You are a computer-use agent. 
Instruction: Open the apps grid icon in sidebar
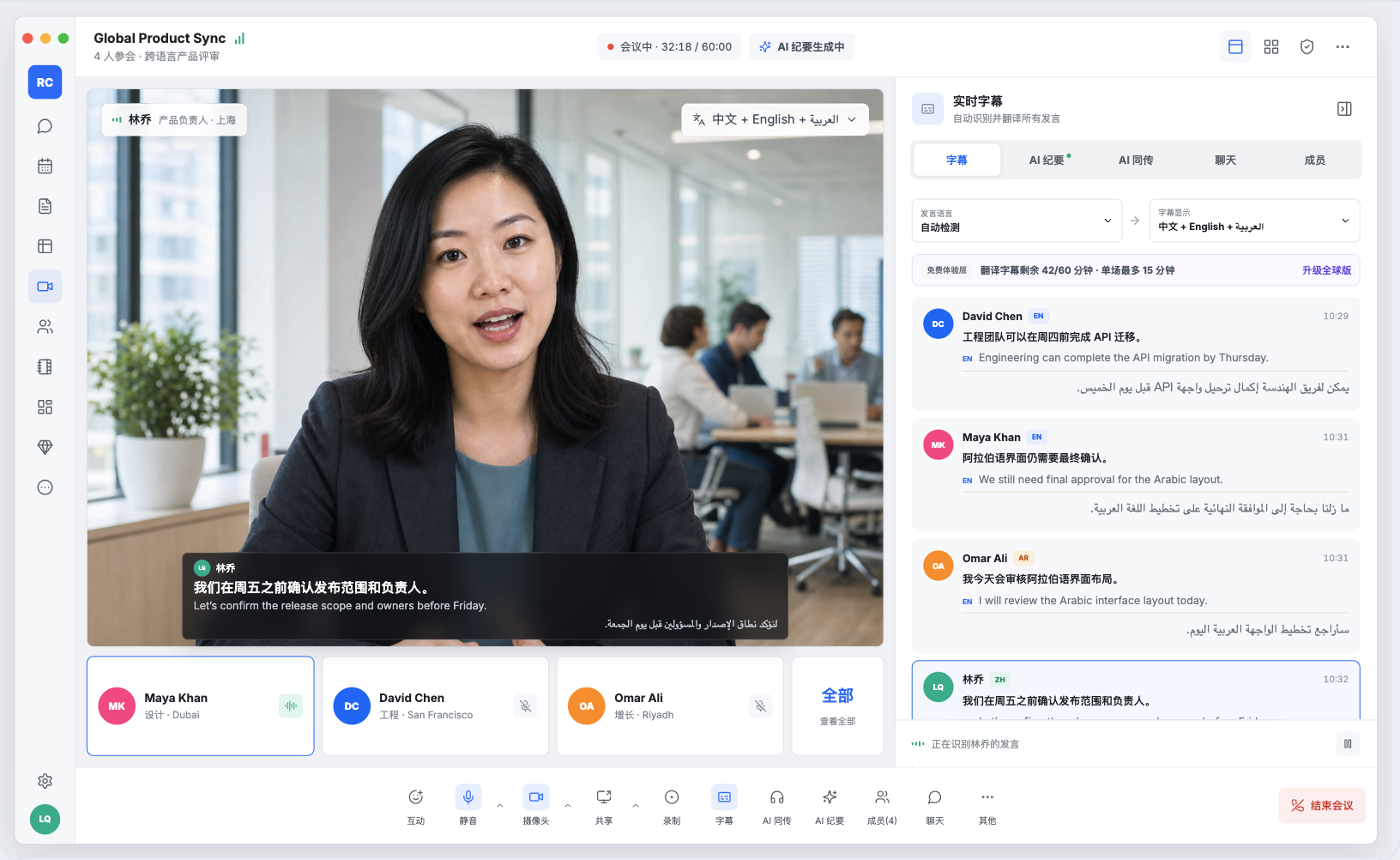pyautogui.click(x=45, y=407)
